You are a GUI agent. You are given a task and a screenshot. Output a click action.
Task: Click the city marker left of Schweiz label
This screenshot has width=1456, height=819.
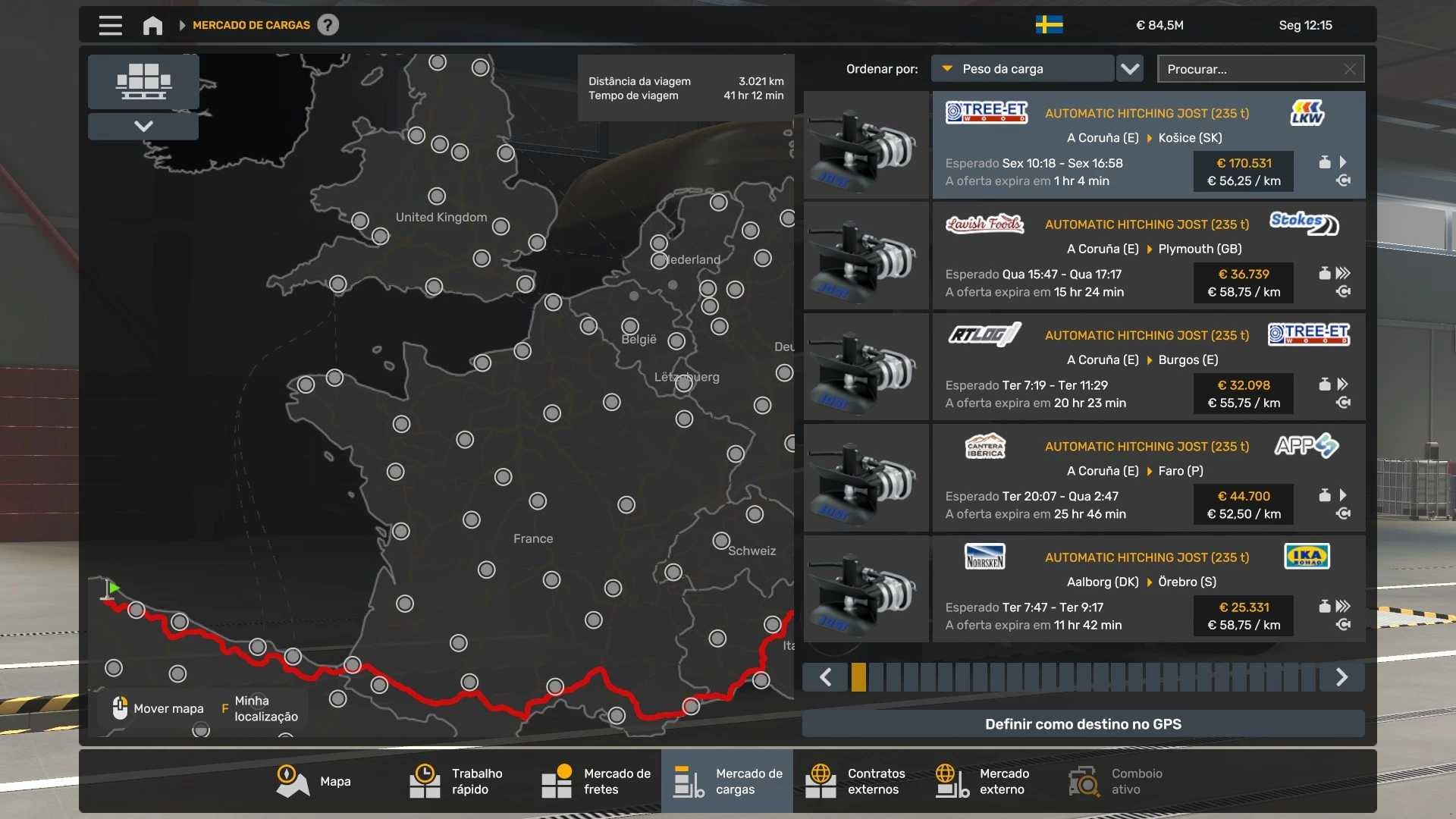(x=720, y=541)
